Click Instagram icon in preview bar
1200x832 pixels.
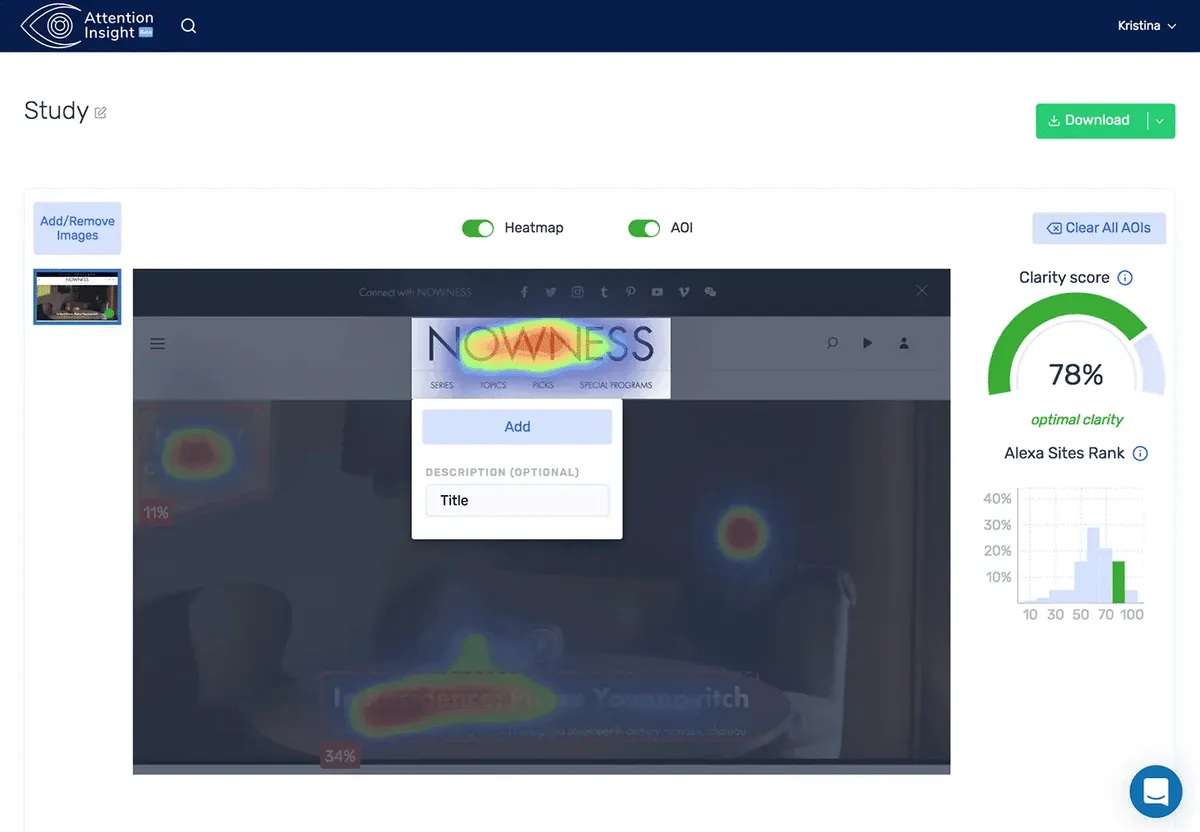[x=577, y=292]
